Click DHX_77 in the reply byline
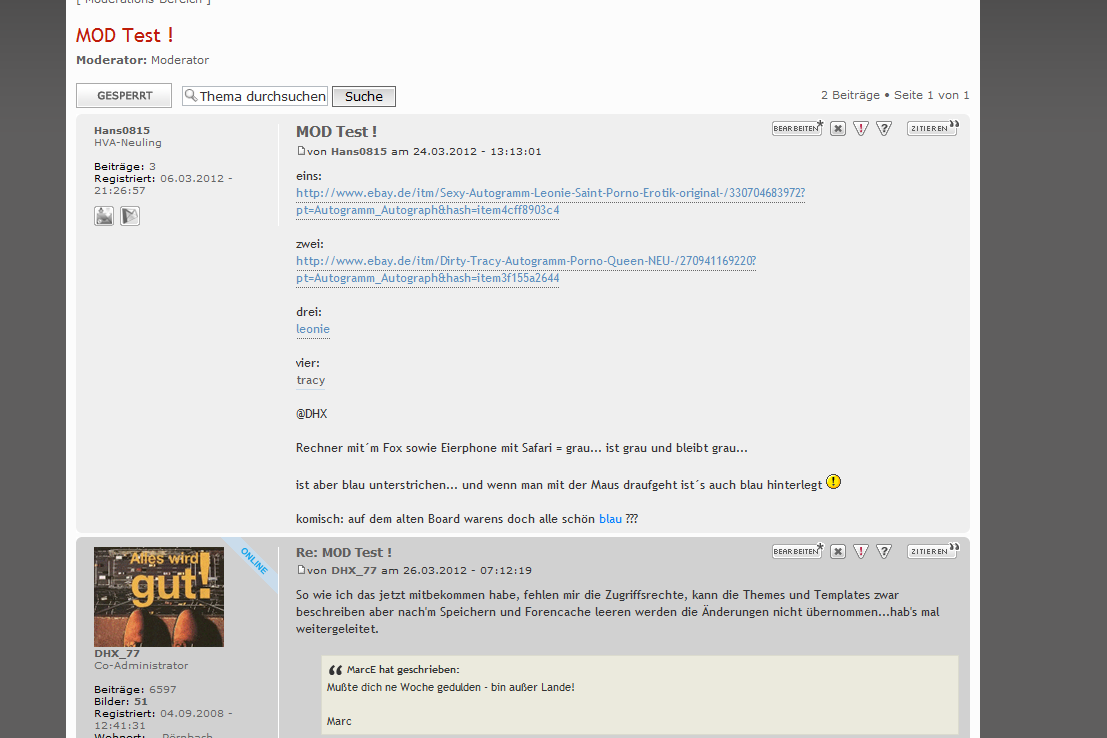Screen dimensions: 1107x738 pos(354,570)
